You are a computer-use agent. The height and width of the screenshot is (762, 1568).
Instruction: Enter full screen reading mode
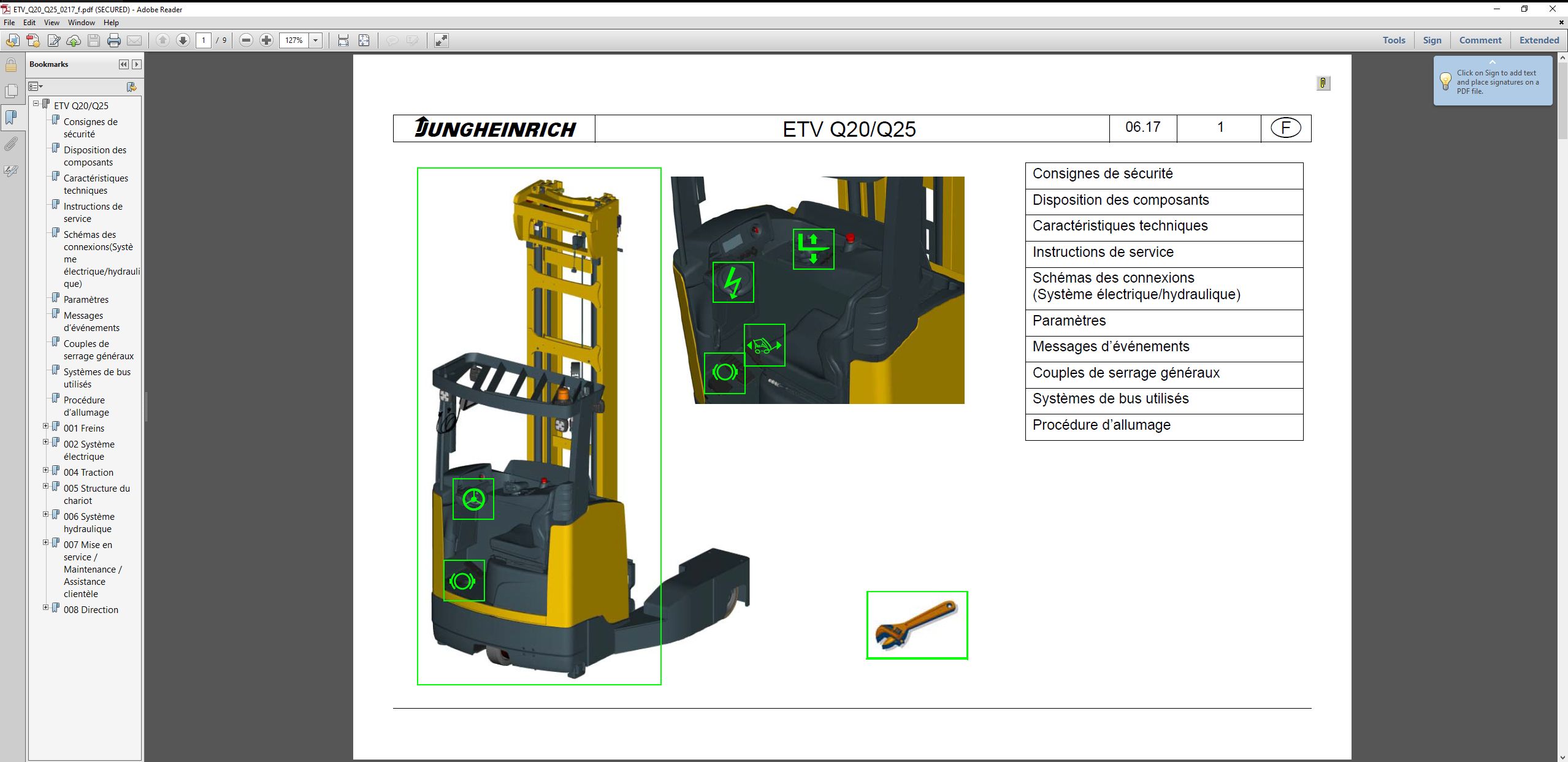point(442,40)
